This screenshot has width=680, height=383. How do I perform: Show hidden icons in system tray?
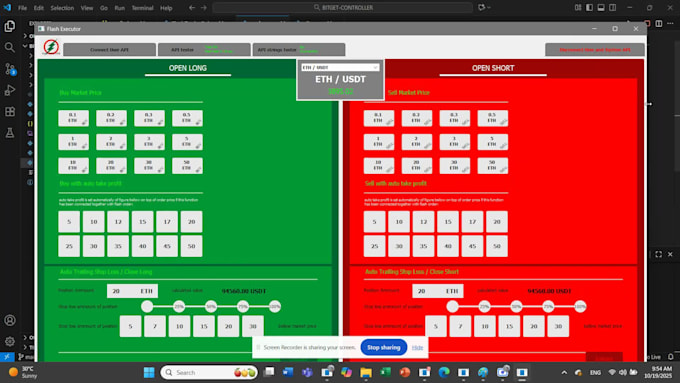564,372
